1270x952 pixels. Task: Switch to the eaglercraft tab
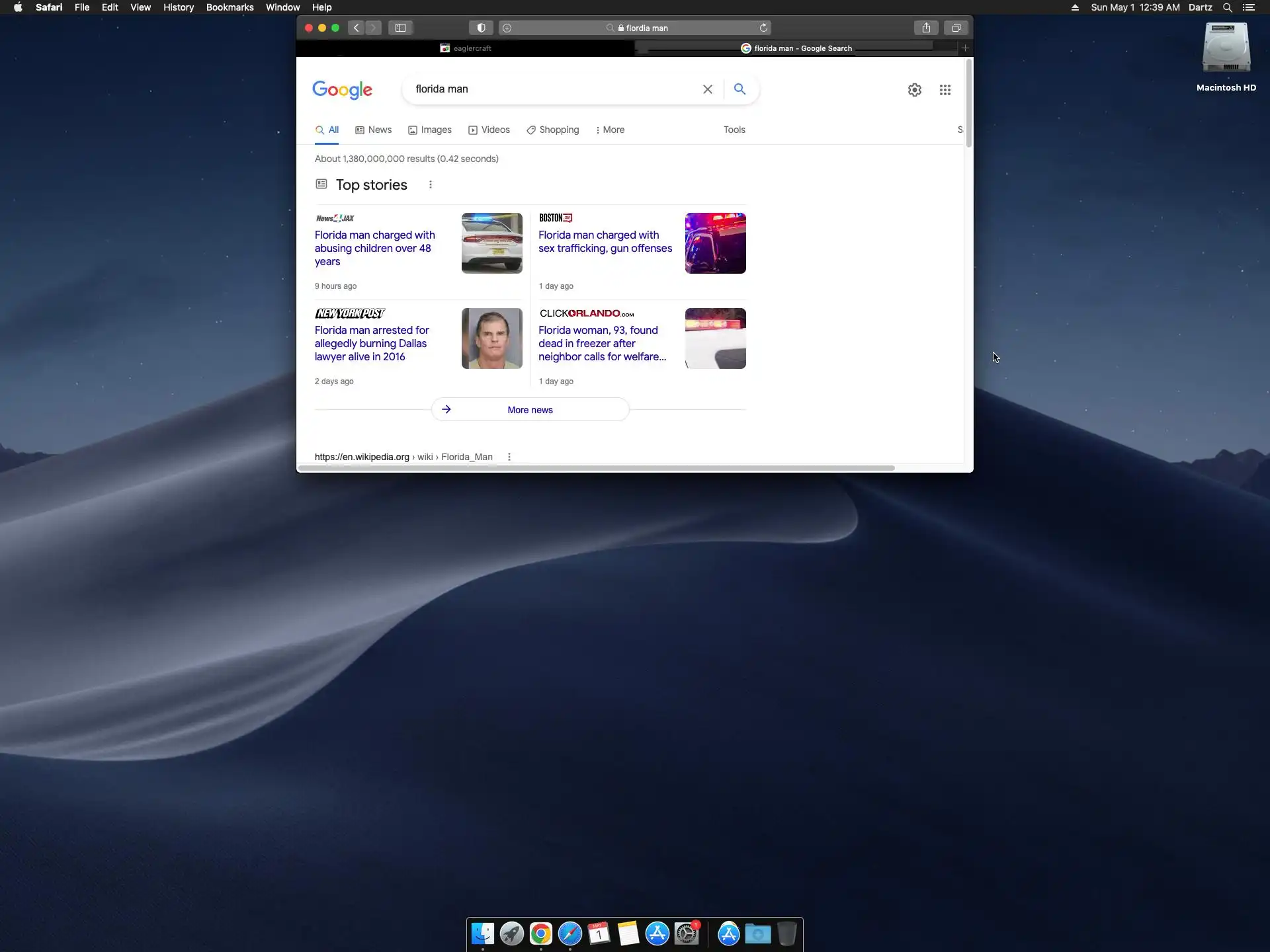[466, 48]
